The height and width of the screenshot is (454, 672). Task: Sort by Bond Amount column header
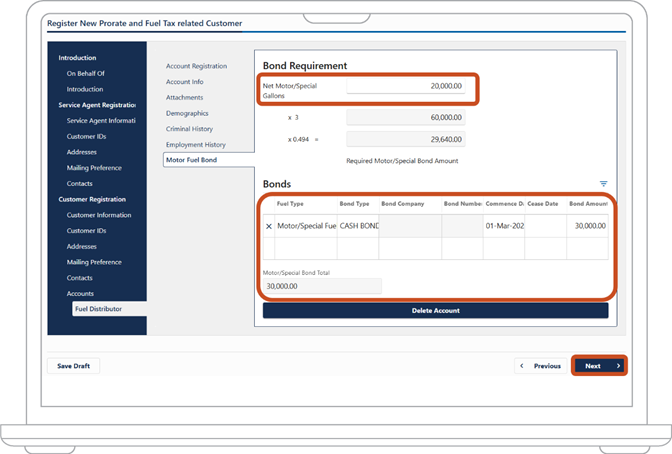[587, 204]
